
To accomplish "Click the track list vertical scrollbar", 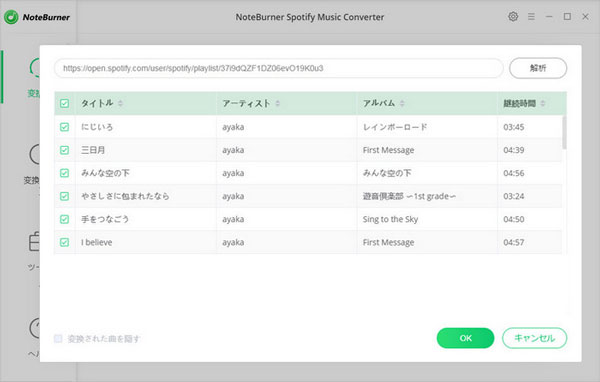I will point(564,132).
